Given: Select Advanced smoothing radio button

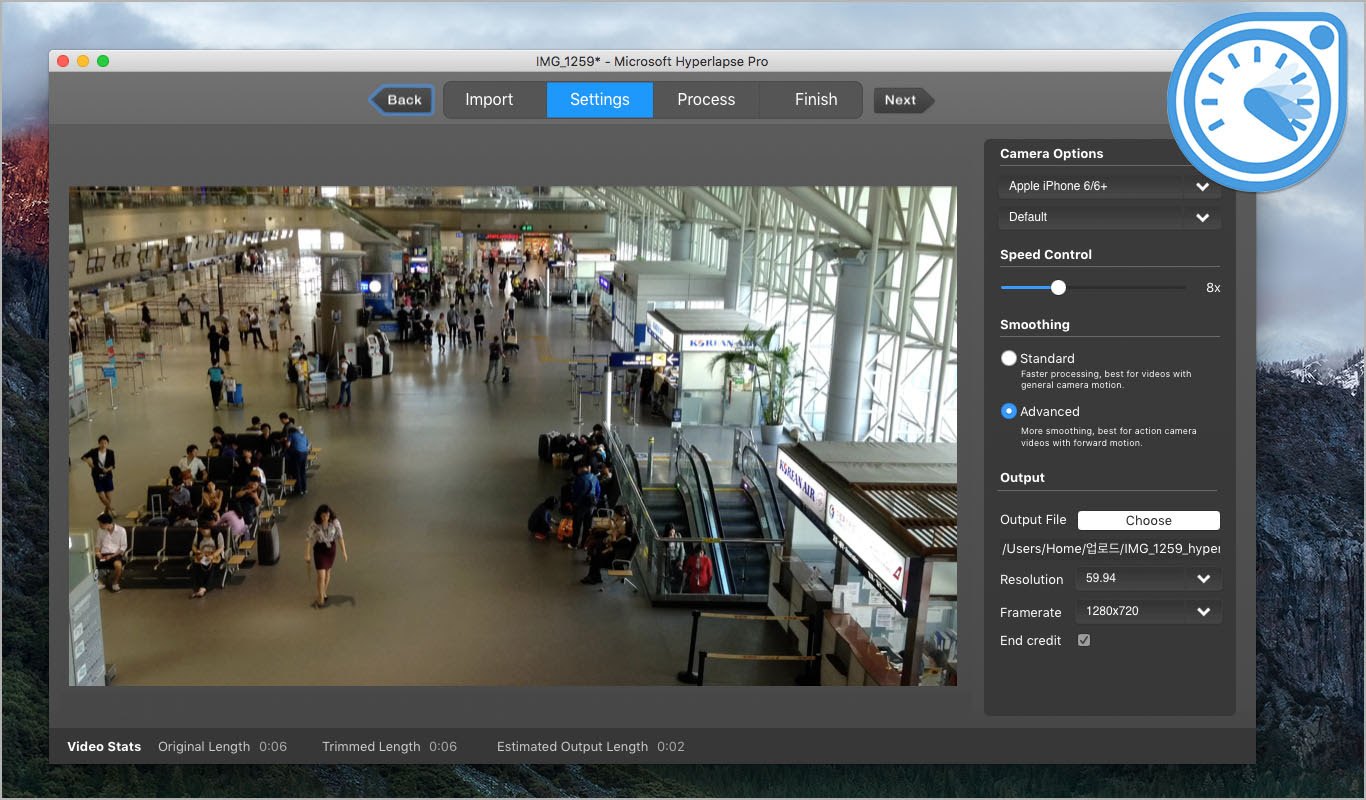Looking at the screenshot, I should (1009, 411).
